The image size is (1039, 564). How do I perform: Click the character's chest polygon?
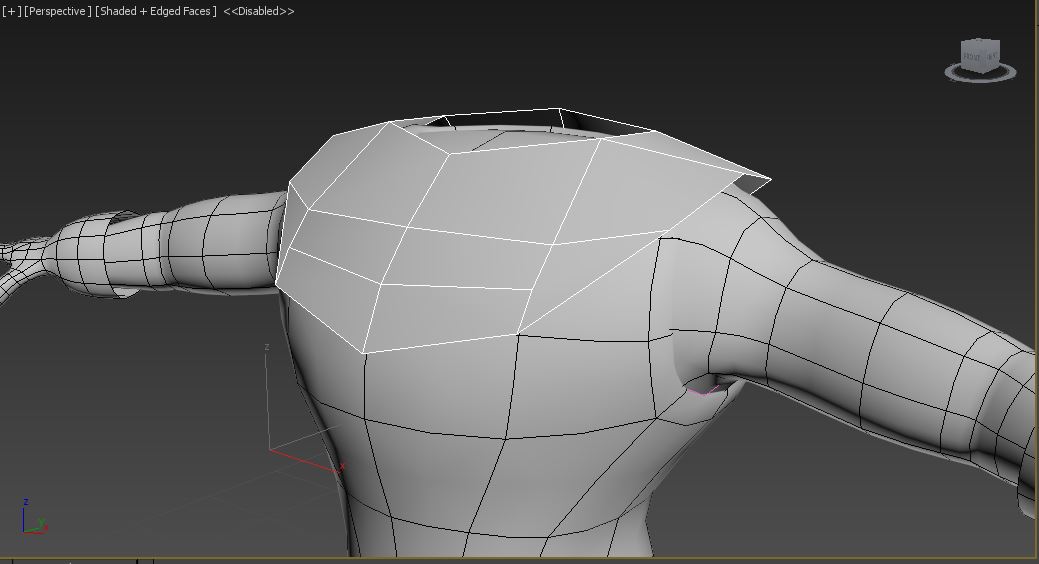(440, 390)
